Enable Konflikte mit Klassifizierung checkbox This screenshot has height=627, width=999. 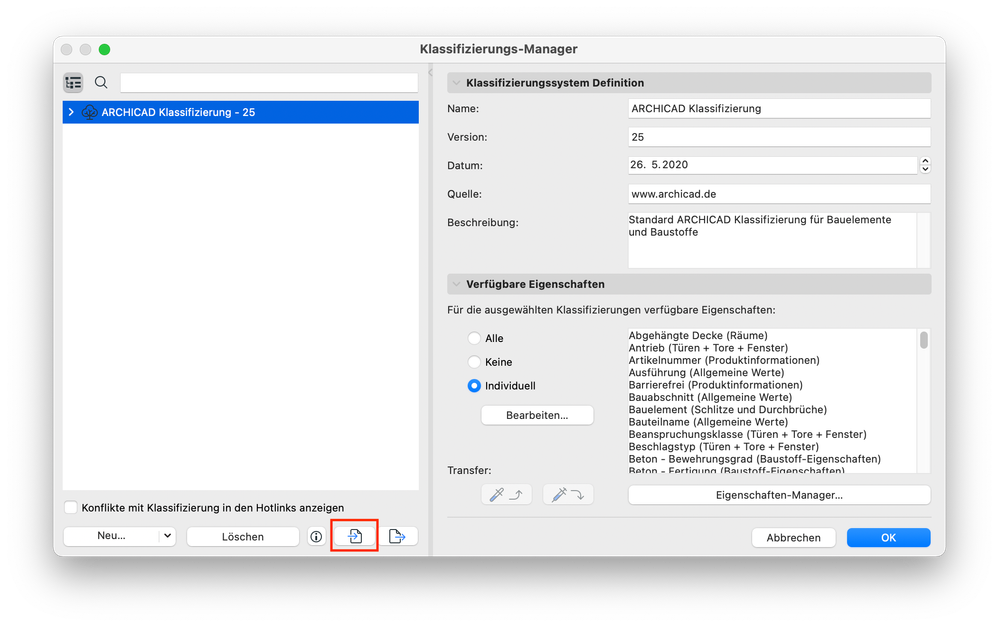click(x=71, y=507)
